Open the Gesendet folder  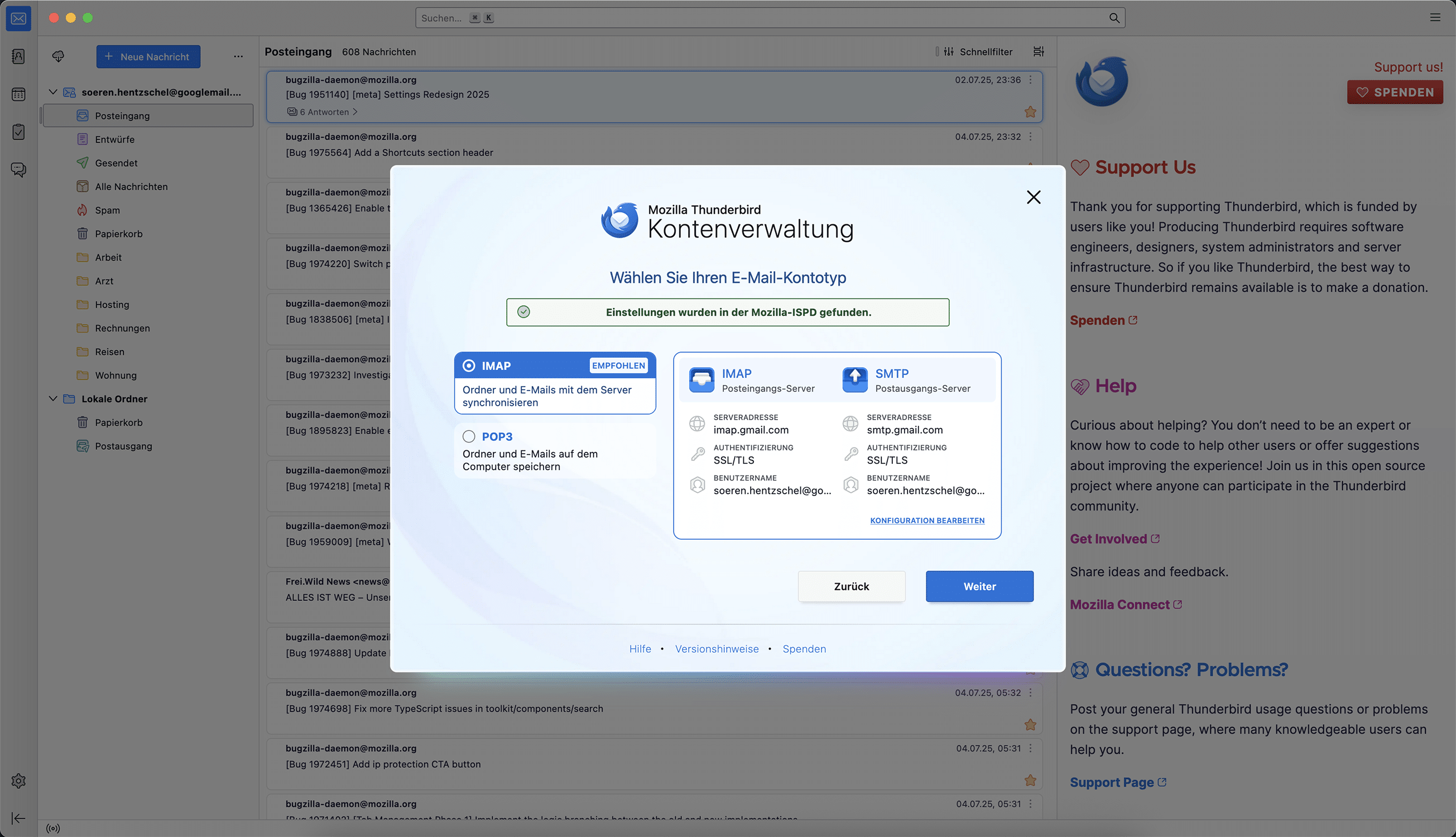(148, 163)
